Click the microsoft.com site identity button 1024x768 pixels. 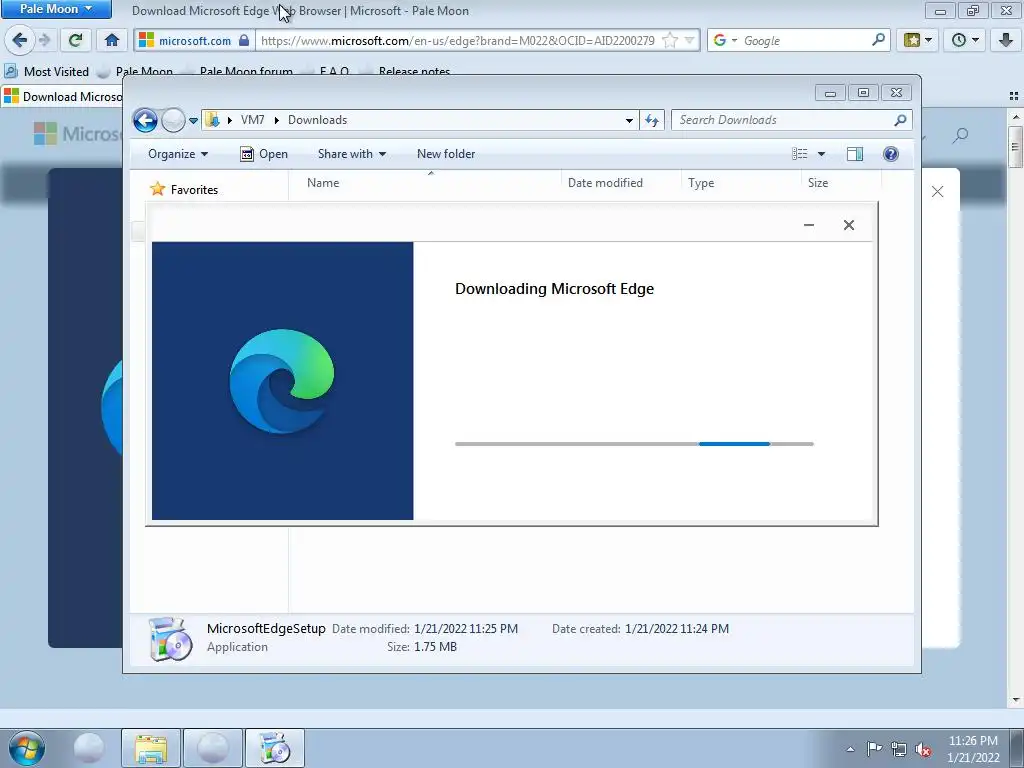coord(194,40)
